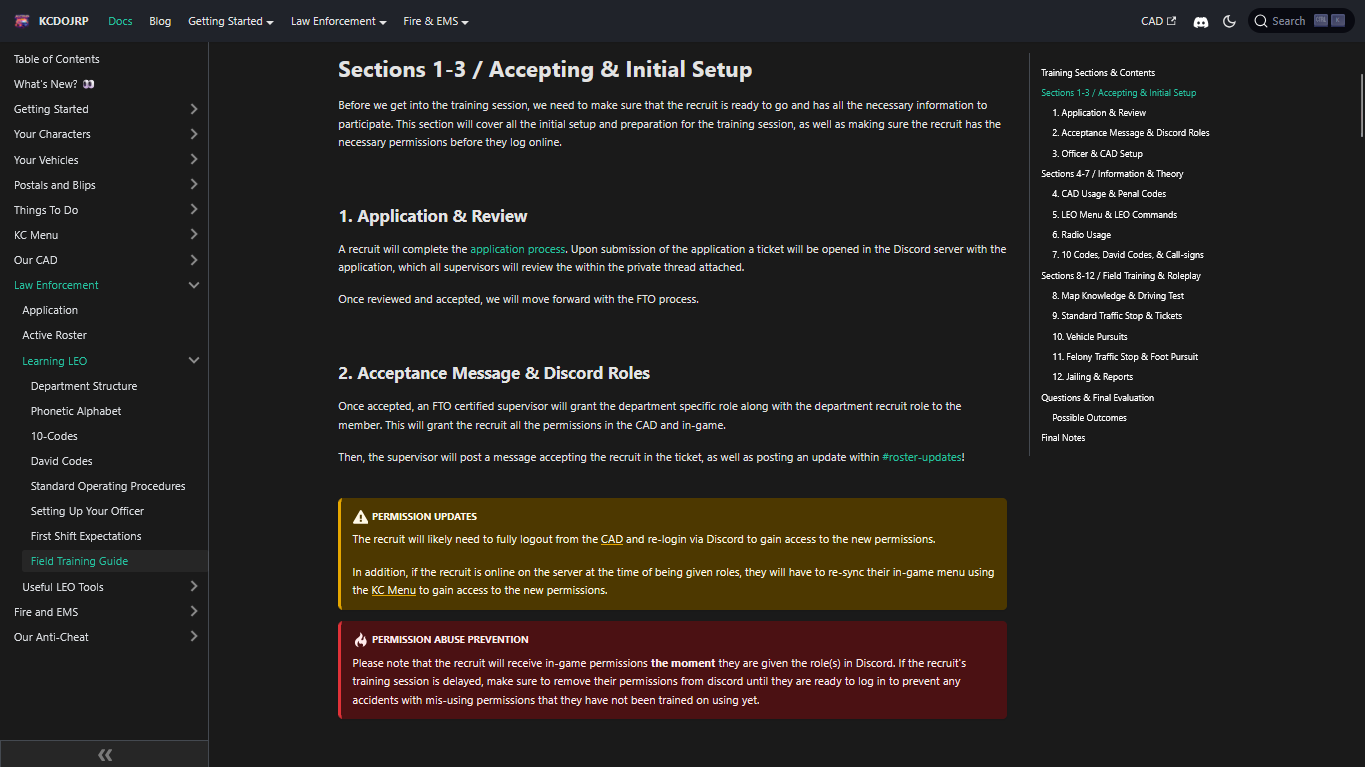Image resolution: width=1365 pixels, height=767 pixels.
Task: Collapse sidebar using double-arrow icon
Action: point(104,755)
